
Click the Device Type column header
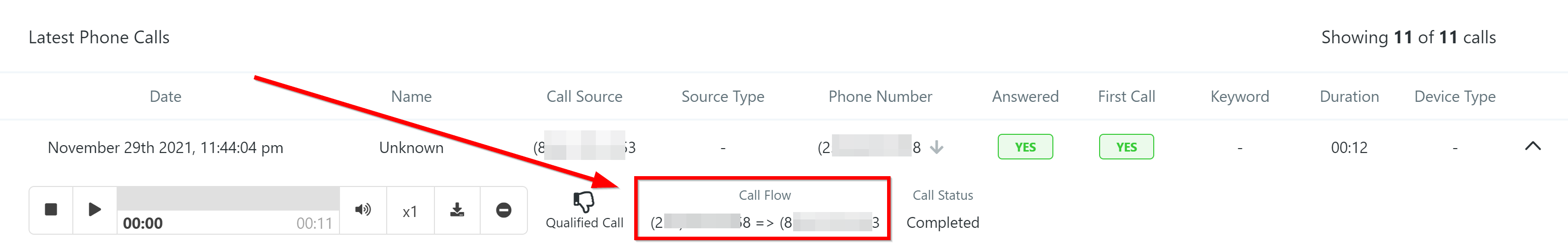[1455, 96]
